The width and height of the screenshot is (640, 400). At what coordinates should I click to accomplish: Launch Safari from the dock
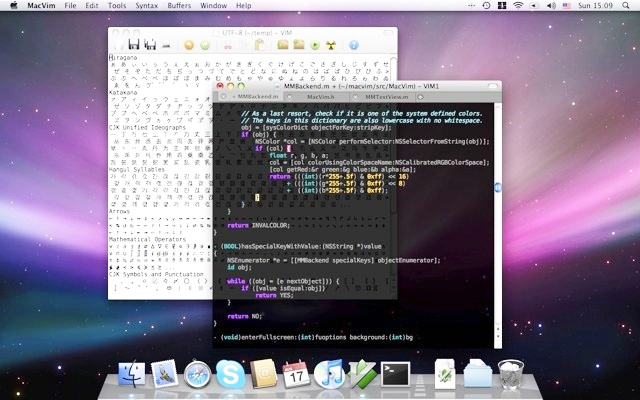(x=198, y=375)
